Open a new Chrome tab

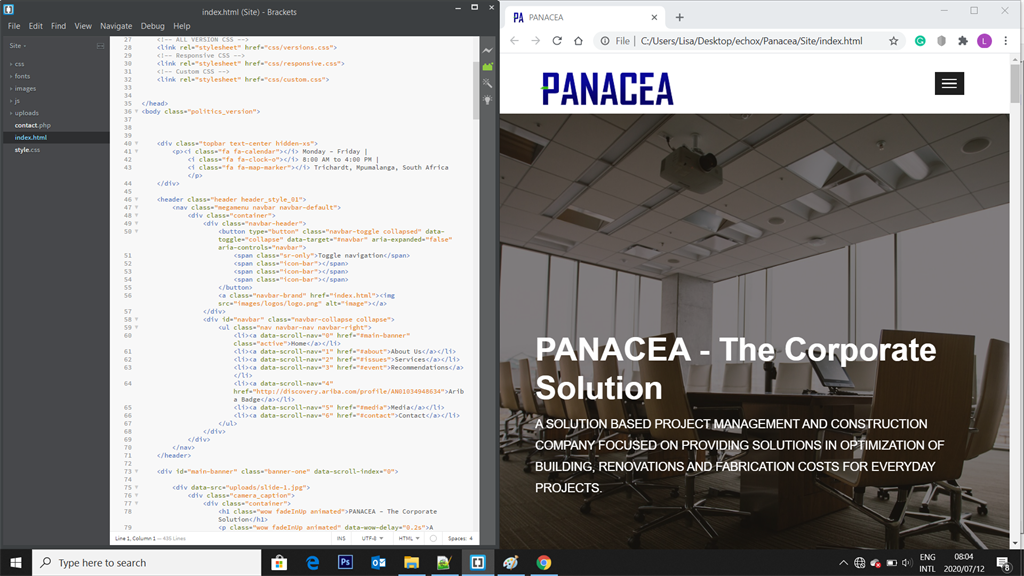point(679,18)
